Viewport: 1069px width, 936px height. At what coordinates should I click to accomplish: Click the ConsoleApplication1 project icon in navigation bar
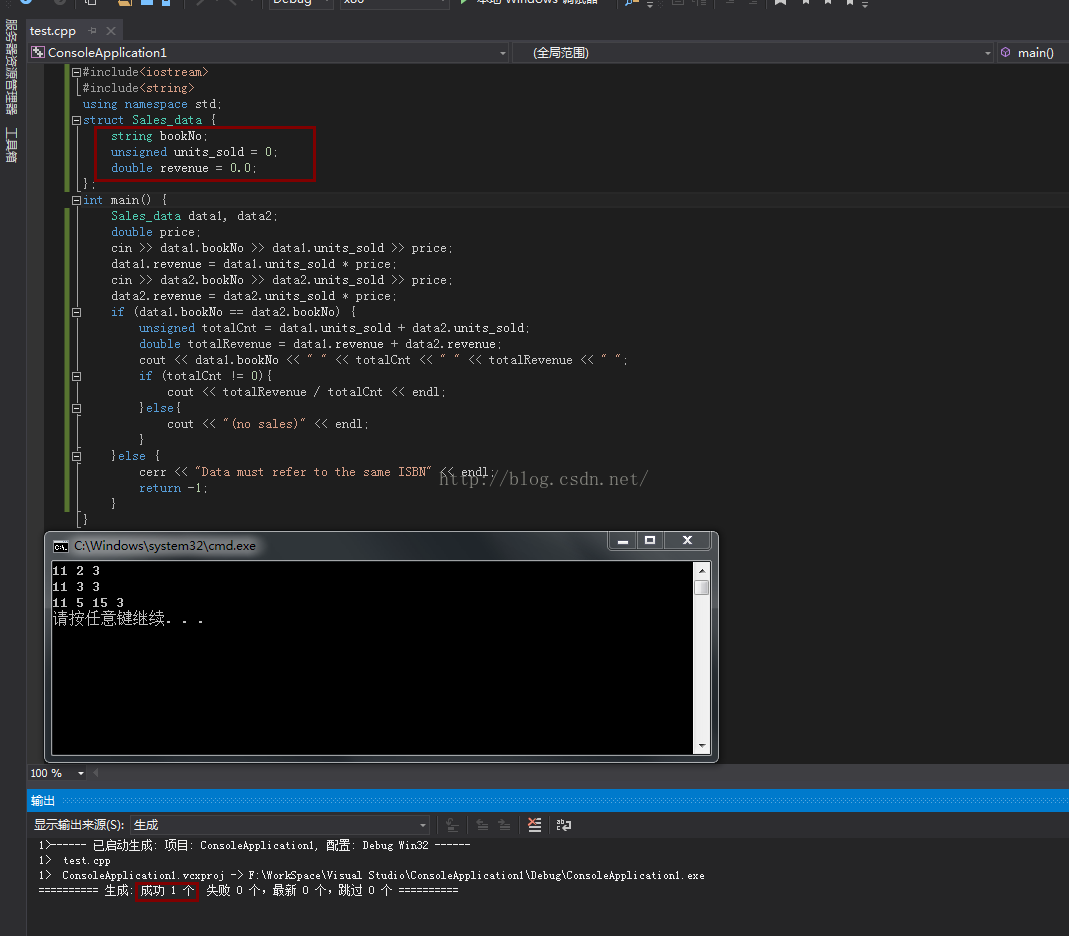pos(38,52)
